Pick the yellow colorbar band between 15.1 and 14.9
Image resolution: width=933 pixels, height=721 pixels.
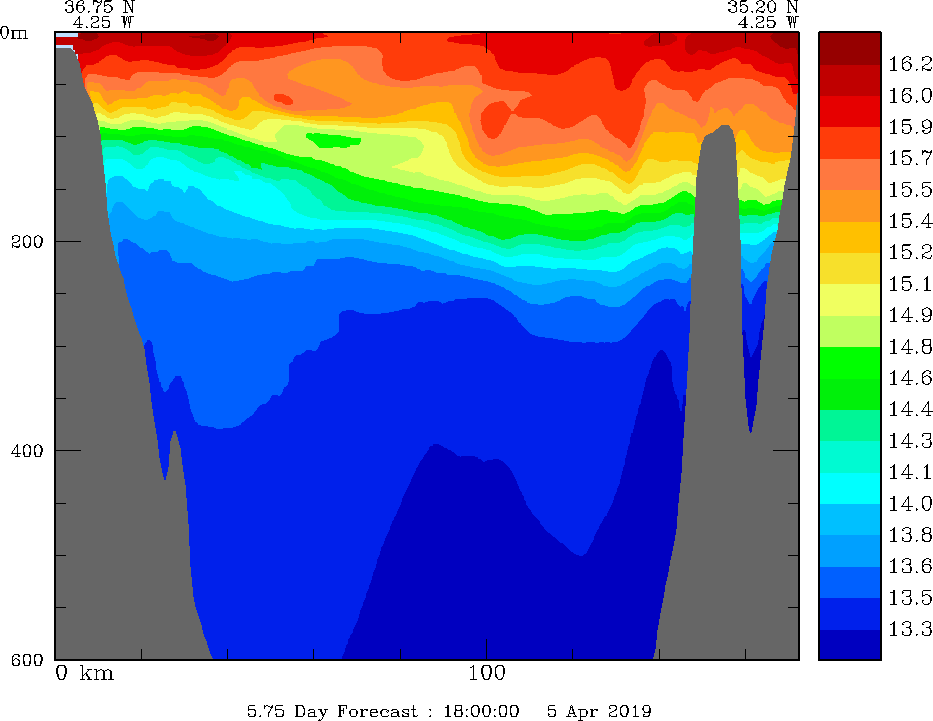tap(850, 300)
